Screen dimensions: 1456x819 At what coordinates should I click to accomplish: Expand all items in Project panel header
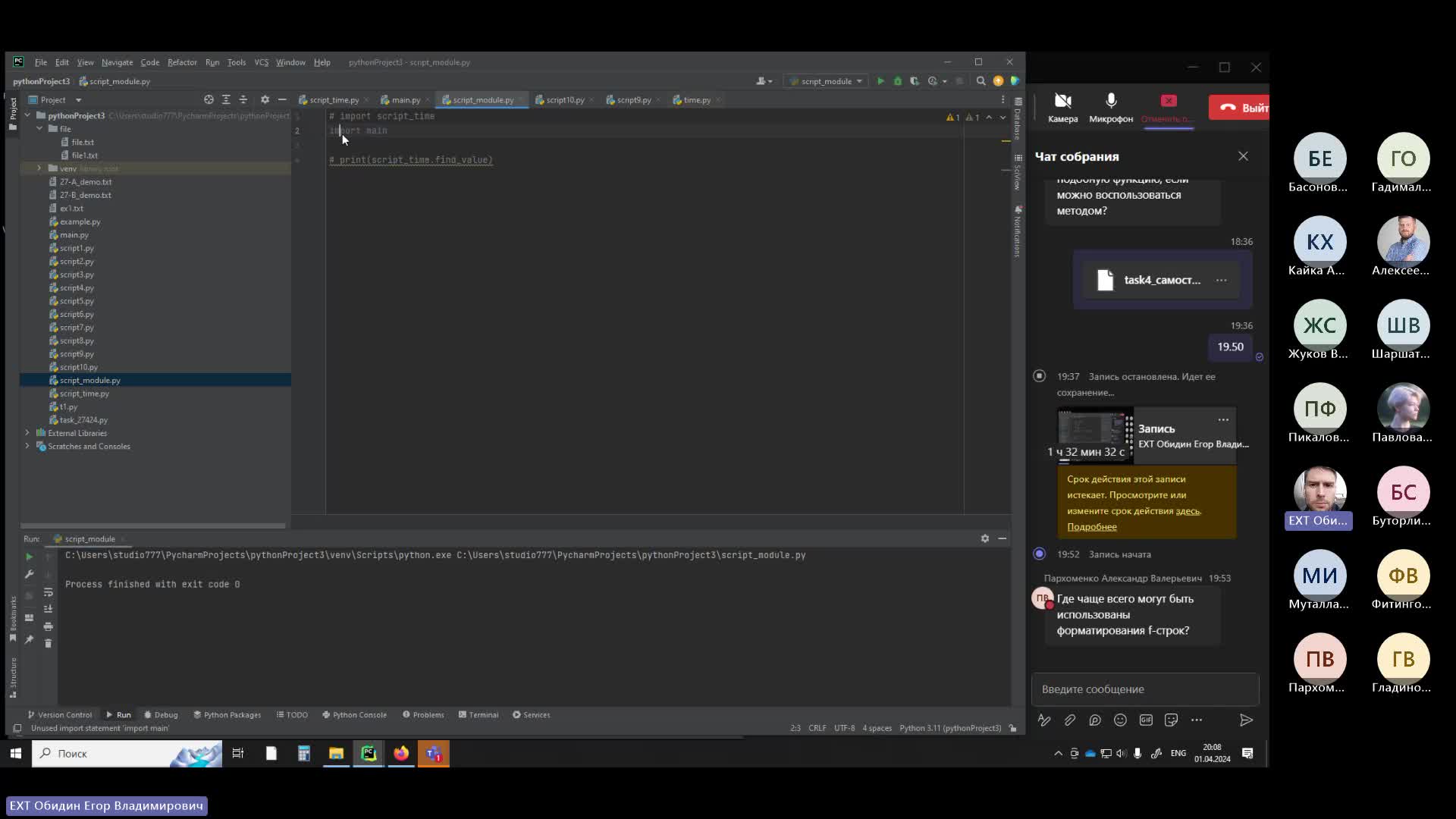[226, 99]
